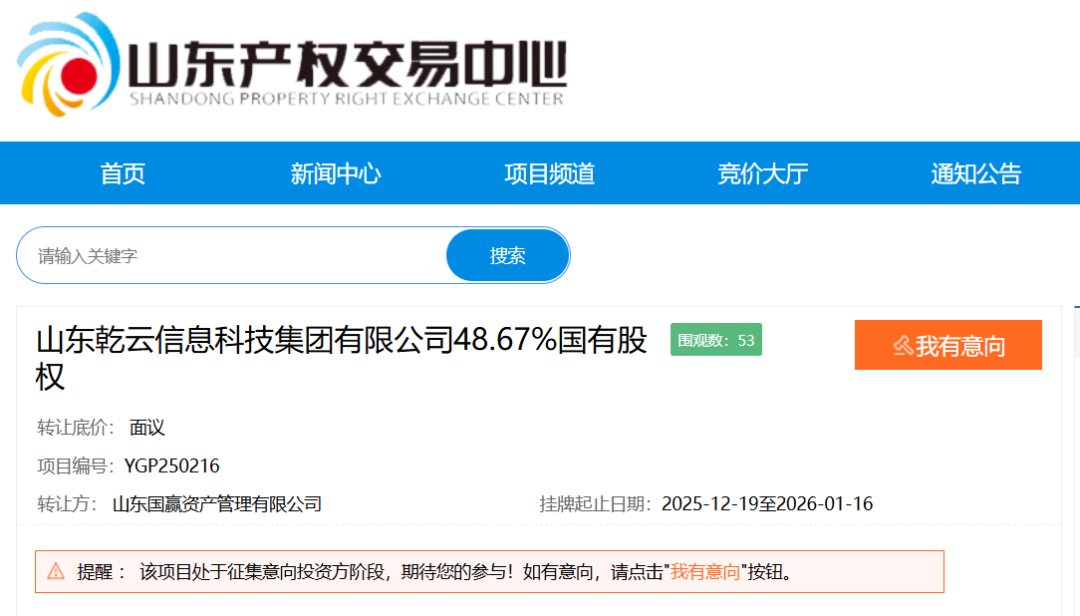Click the blue 搜索 search button
This screenshot has height=616, width=1080.
(507, 255)
